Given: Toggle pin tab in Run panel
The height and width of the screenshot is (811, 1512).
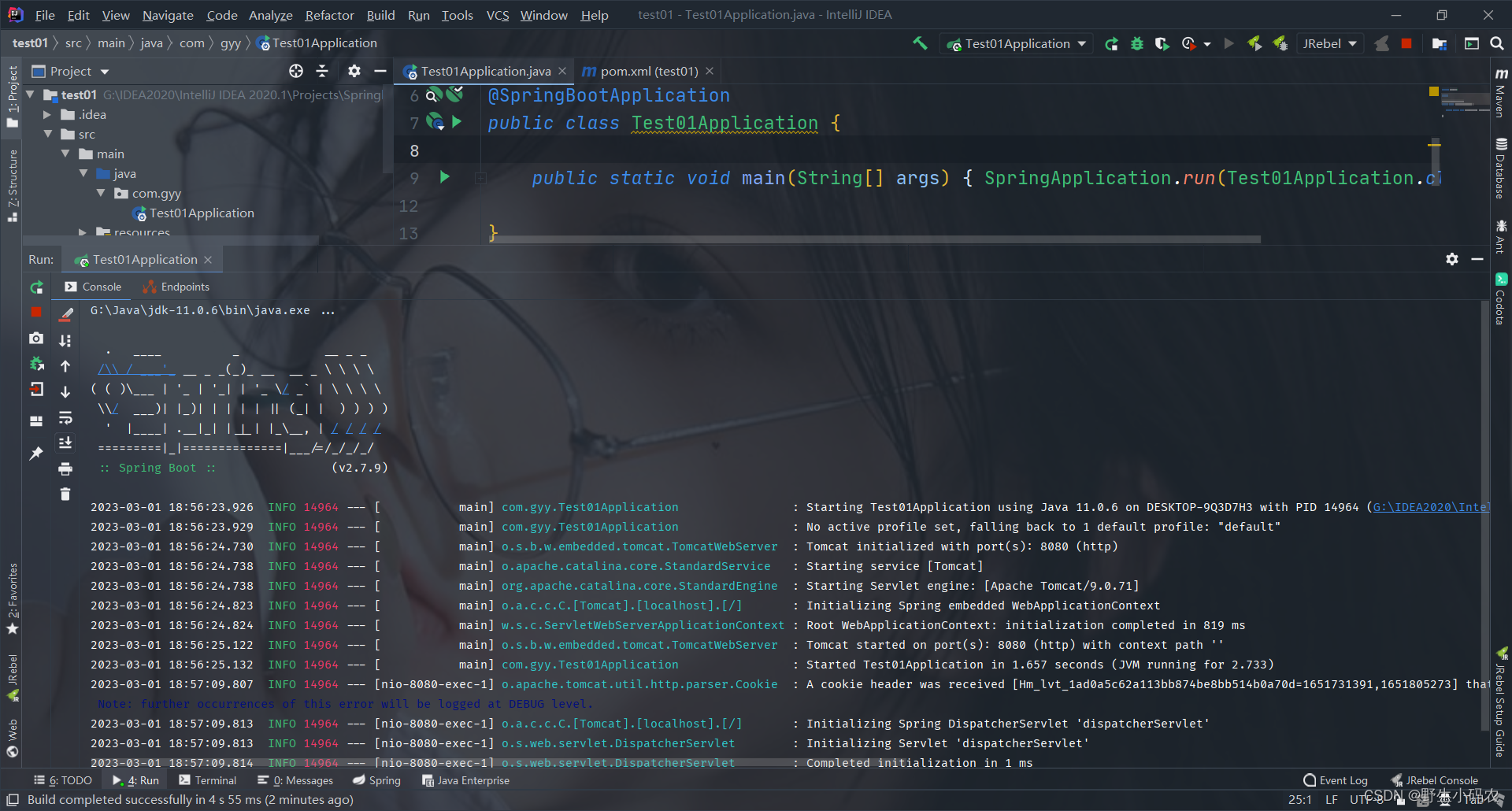Looking at the screenshot, I should (x=36, y=454).
